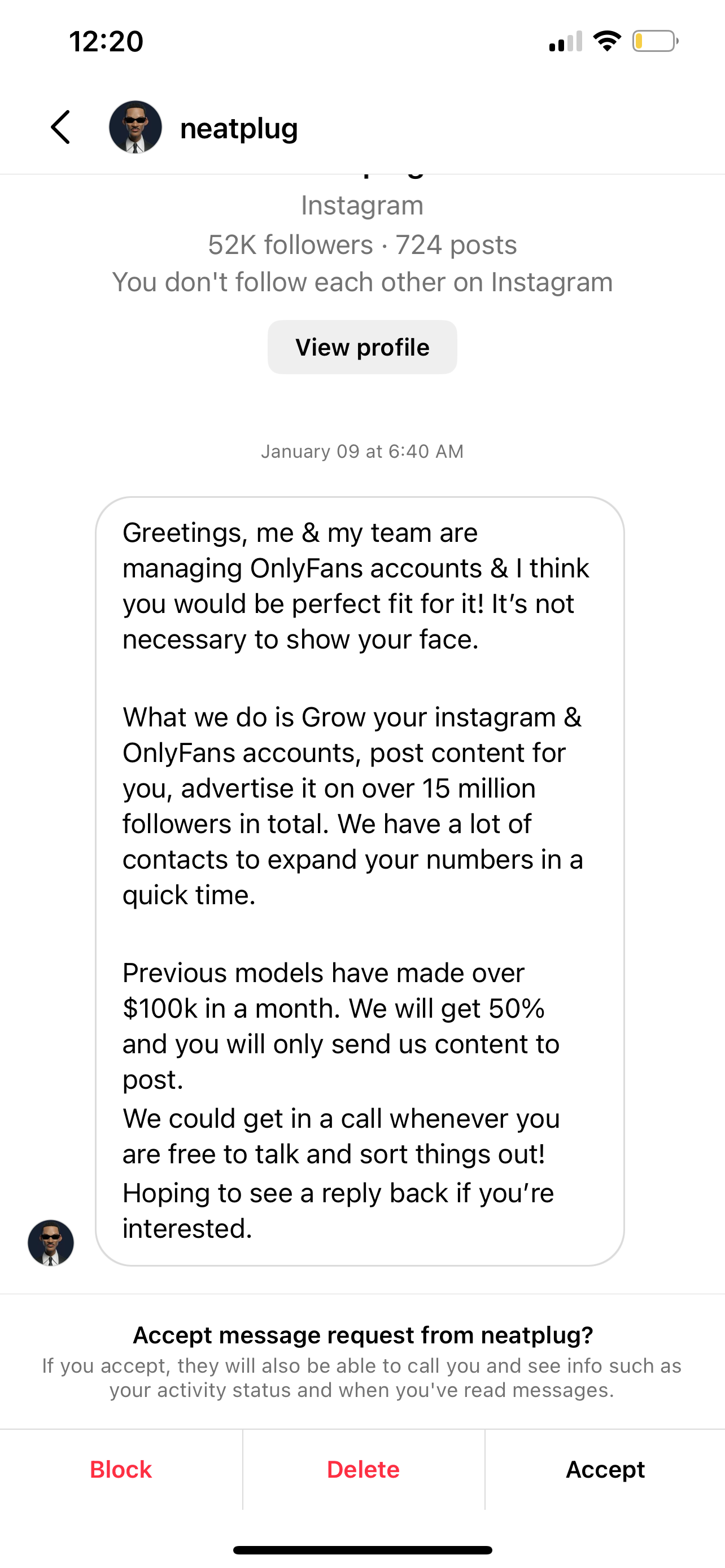This screenshot has height=1568, width=725.
Task: Block the neatplug message request
Action: point(120,1469)
